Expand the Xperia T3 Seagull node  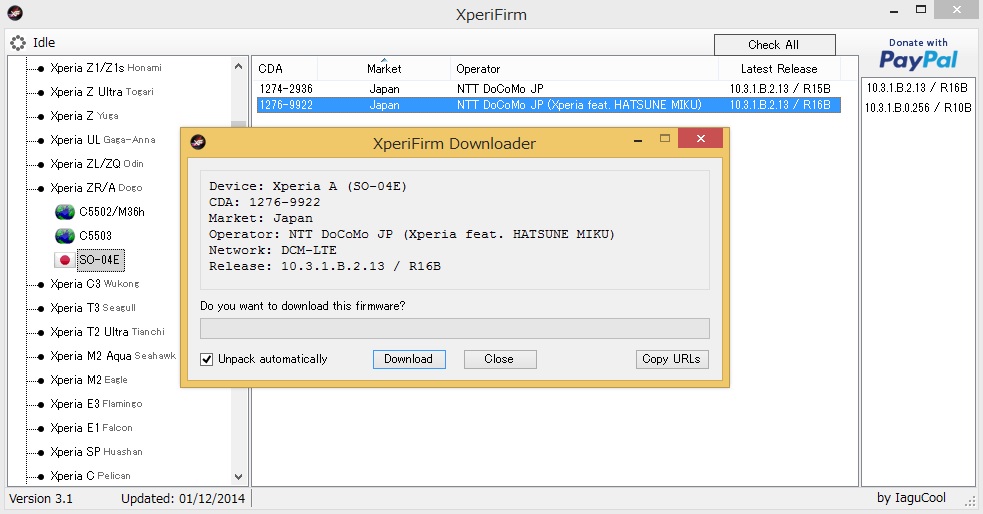41,308
